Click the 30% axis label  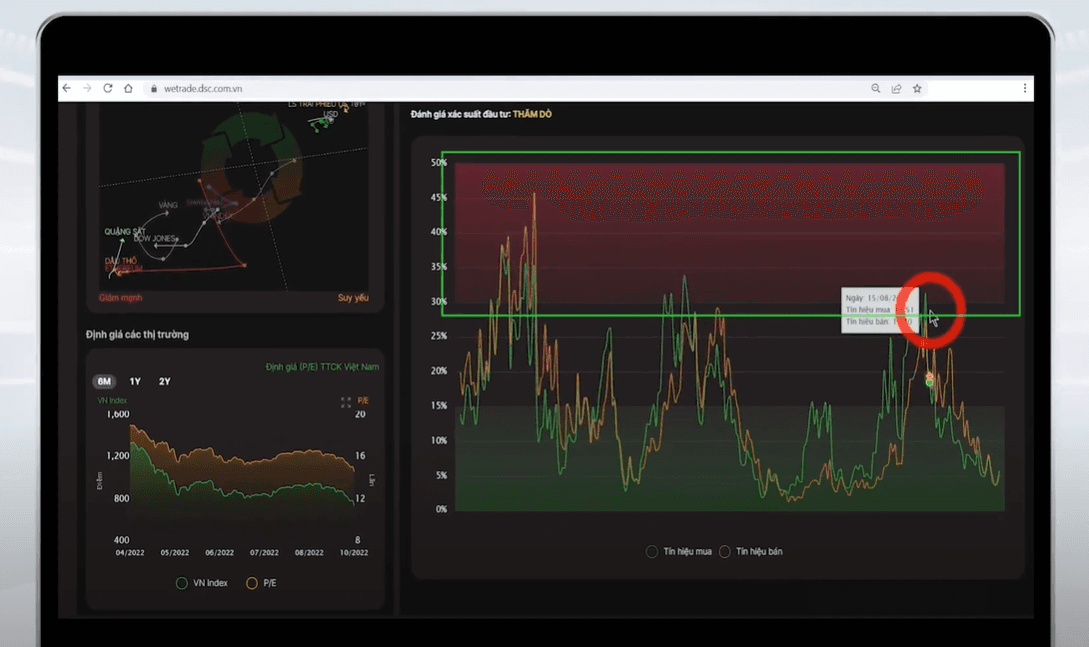point(439,301)
